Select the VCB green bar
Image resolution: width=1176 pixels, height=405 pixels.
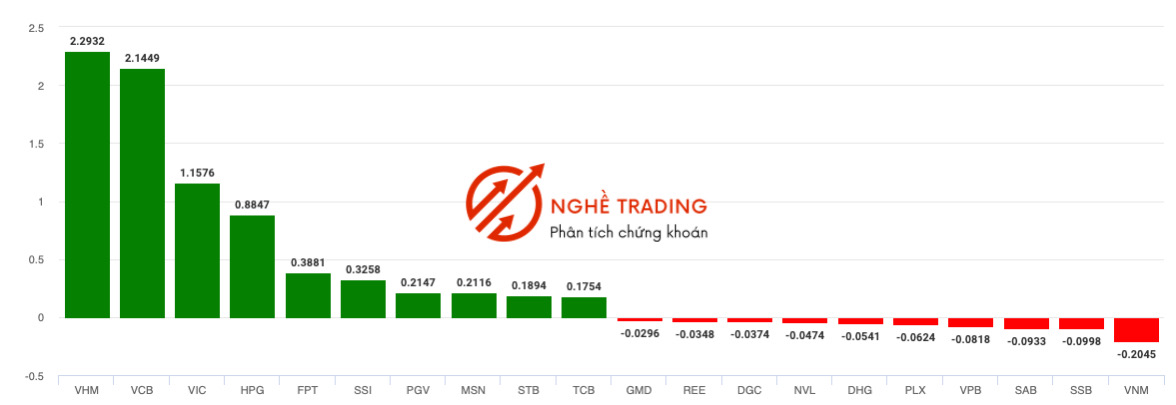[142, 194]
